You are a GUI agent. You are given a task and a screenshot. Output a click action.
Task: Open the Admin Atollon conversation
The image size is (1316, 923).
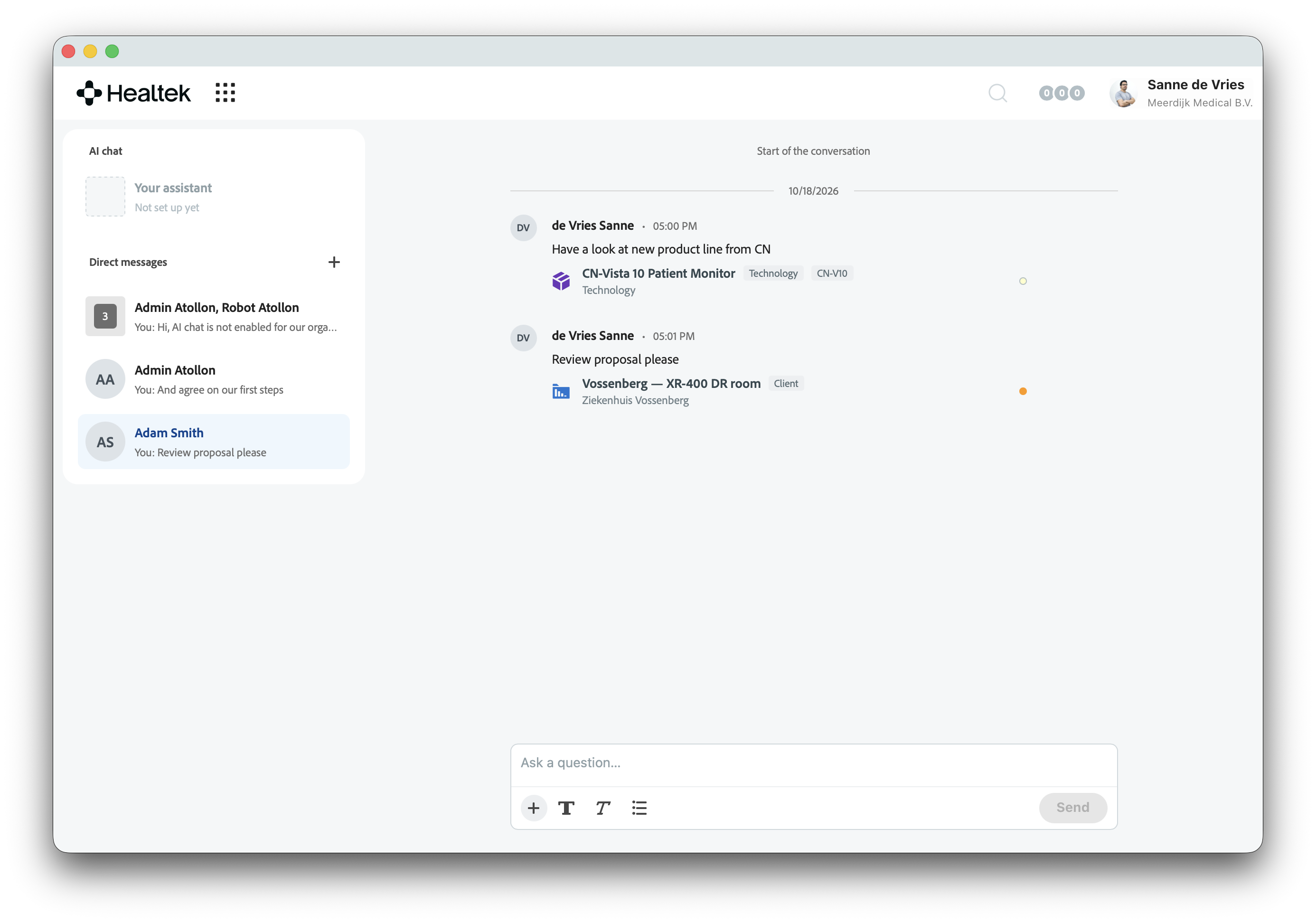pyautogui.click(x=214, y=379)
